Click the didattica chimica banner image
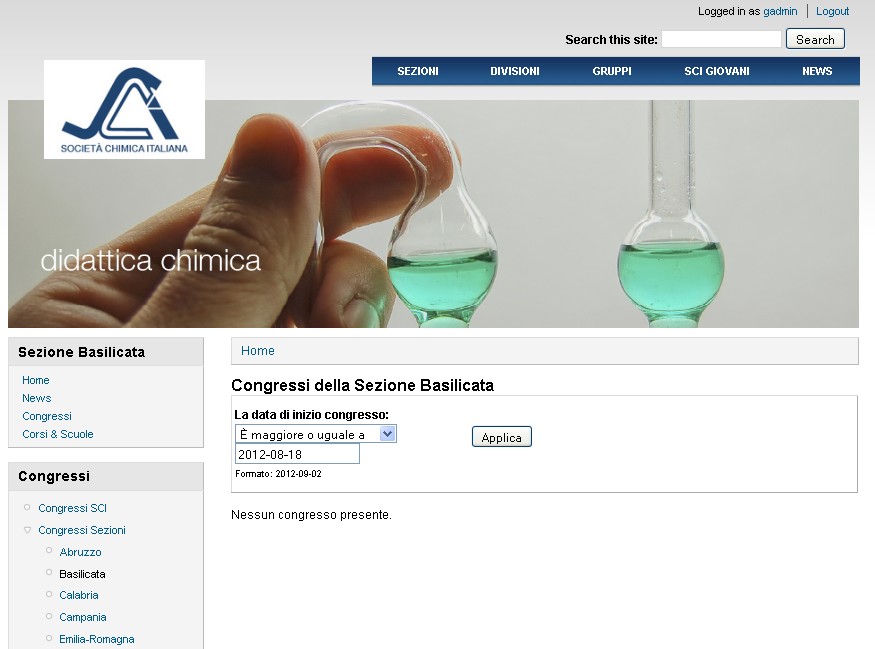The image size is (875, 649). (x=433, y=214)
